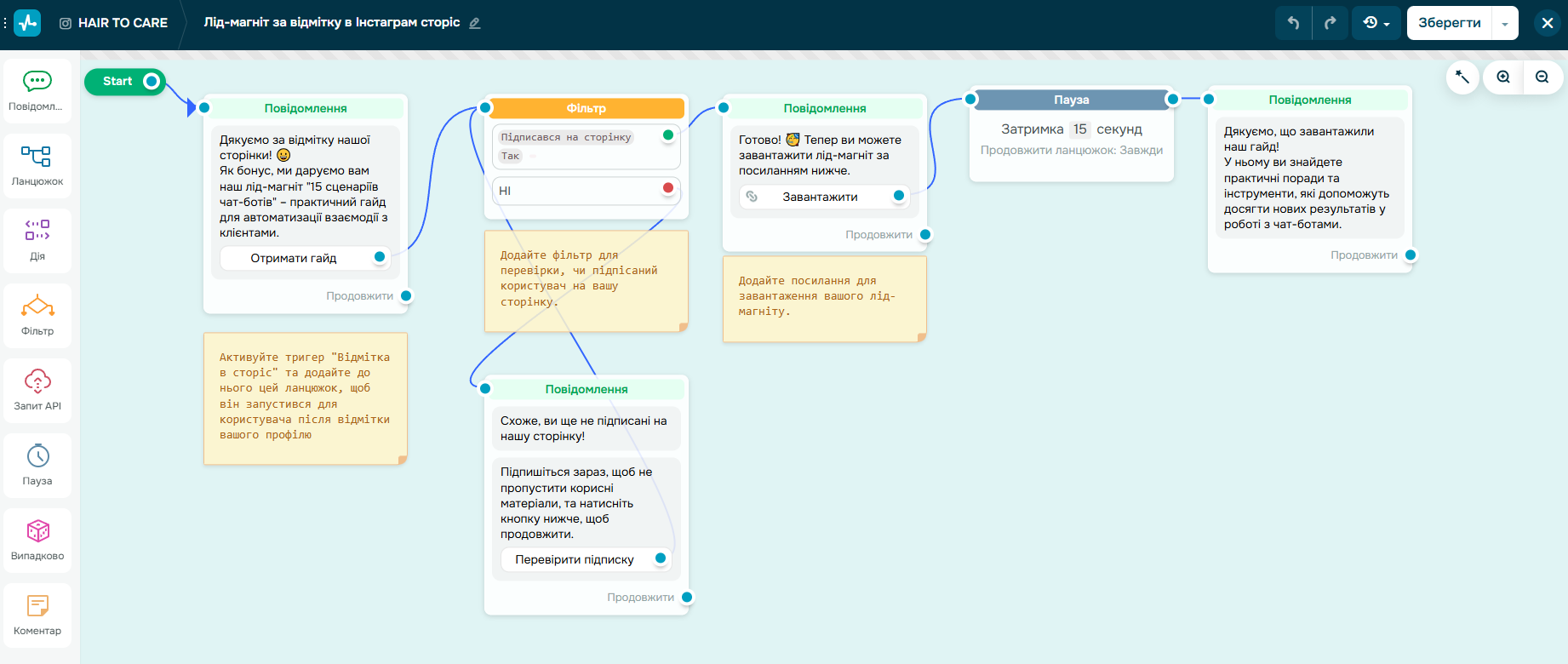
Task: Undo the last change
Action: (1293, 23)
